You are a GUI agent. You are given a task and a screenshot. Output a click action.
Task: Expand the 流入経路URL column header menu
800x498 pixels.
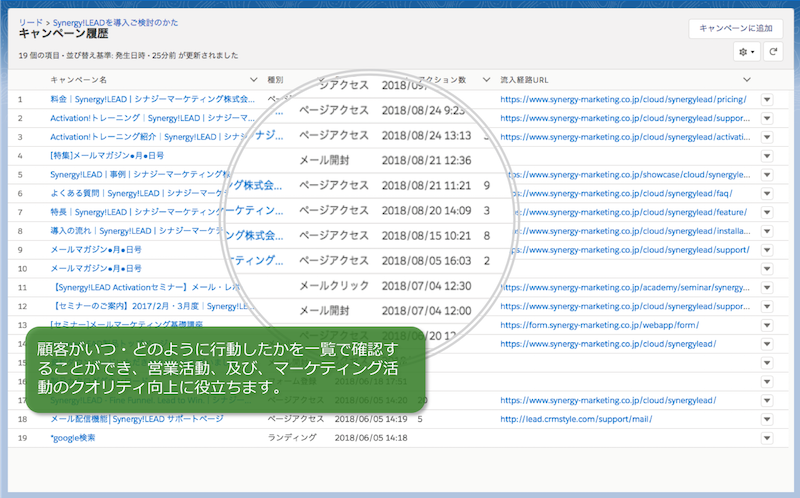[747, 80]
